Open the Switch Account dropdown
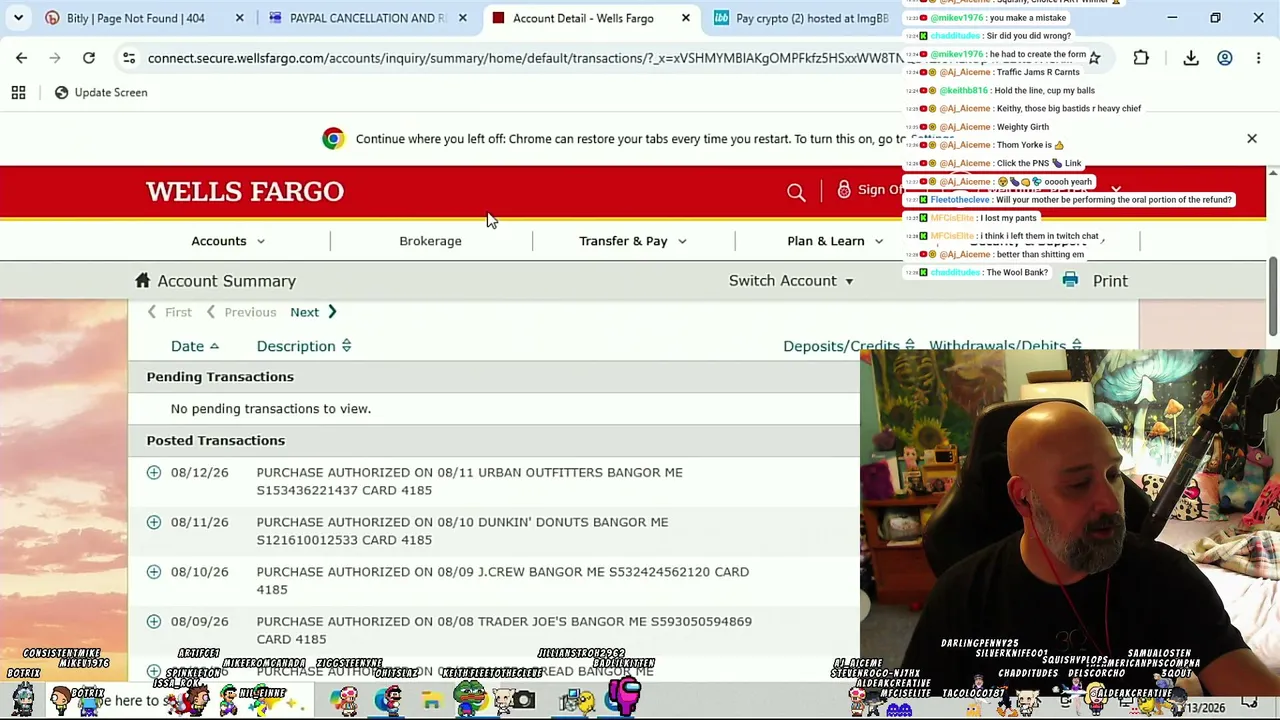The image size is (1280, 720). pyautogui.click(x=791, y=281)
